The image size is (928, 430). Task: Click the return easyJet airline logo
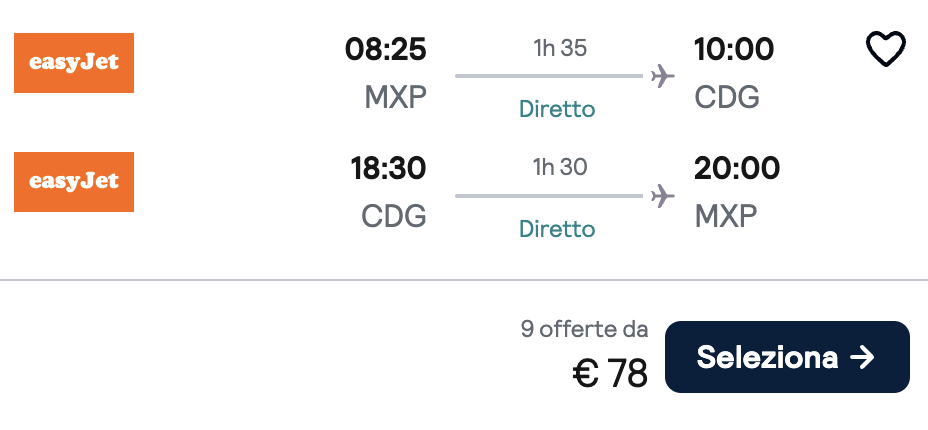click(x=74, y=182)
